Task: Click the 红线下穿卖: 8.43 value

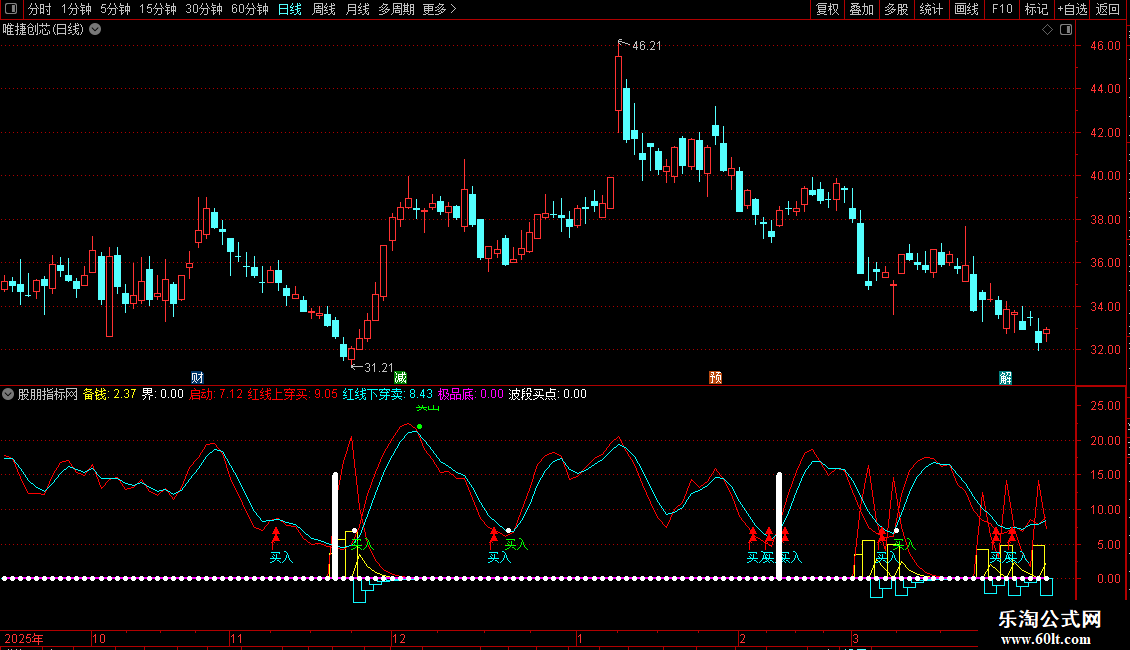Action: [x=388, y=394]
